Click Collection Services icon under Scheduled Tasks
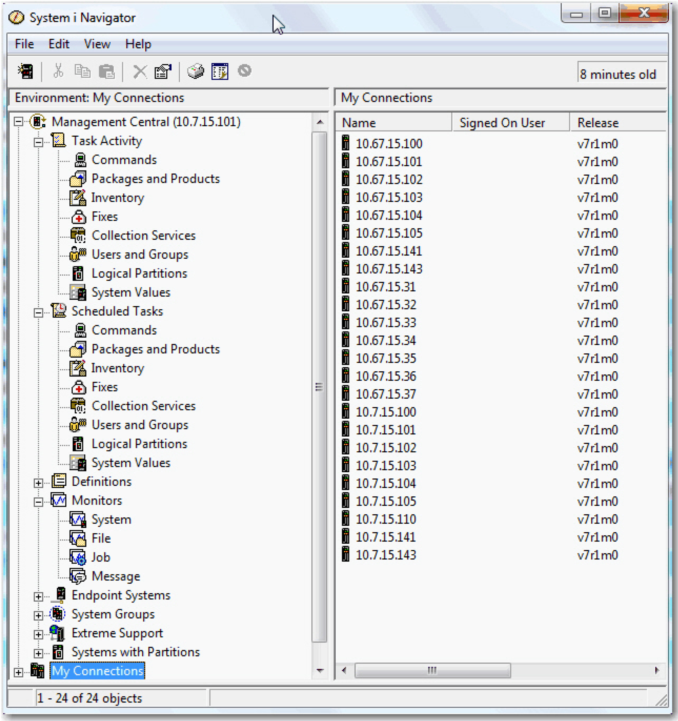The width and height of the screenshot is (678, 721). [x=79, y=406]
